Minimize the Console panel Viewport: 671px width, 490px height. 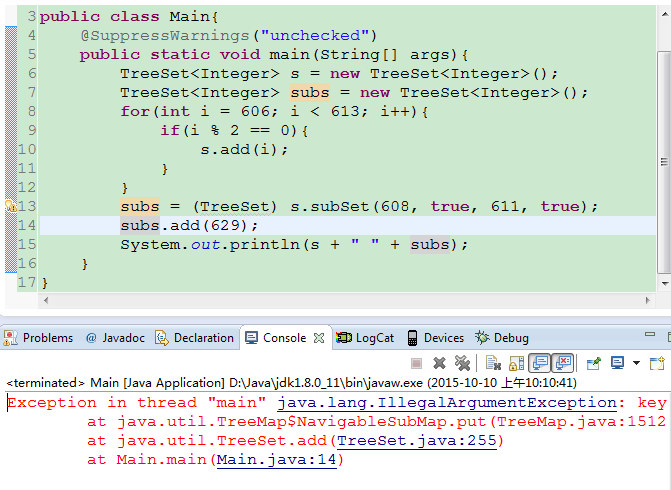tap(650, 334)
